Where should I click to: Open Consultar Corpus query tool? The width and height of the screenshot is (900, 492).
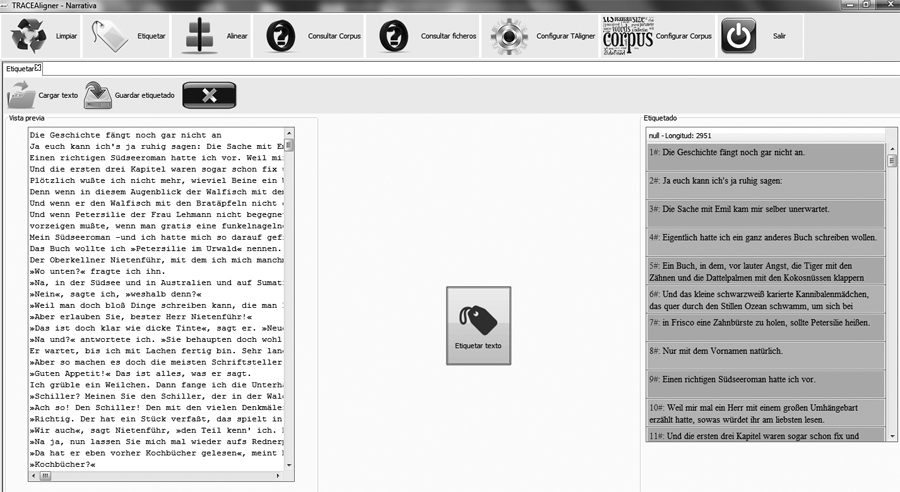[x=281, y=36]
